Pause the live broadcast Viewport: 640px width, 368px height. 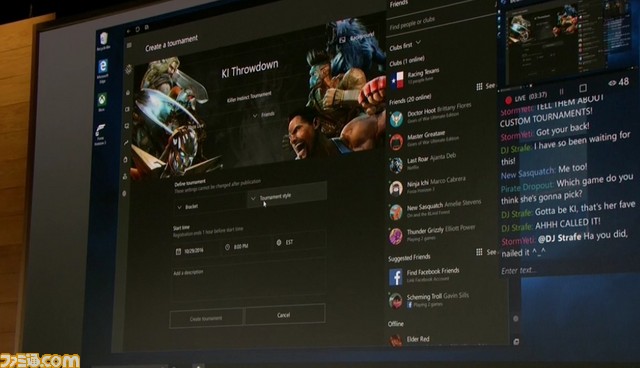pyautogui.click(x=562, y=91)
